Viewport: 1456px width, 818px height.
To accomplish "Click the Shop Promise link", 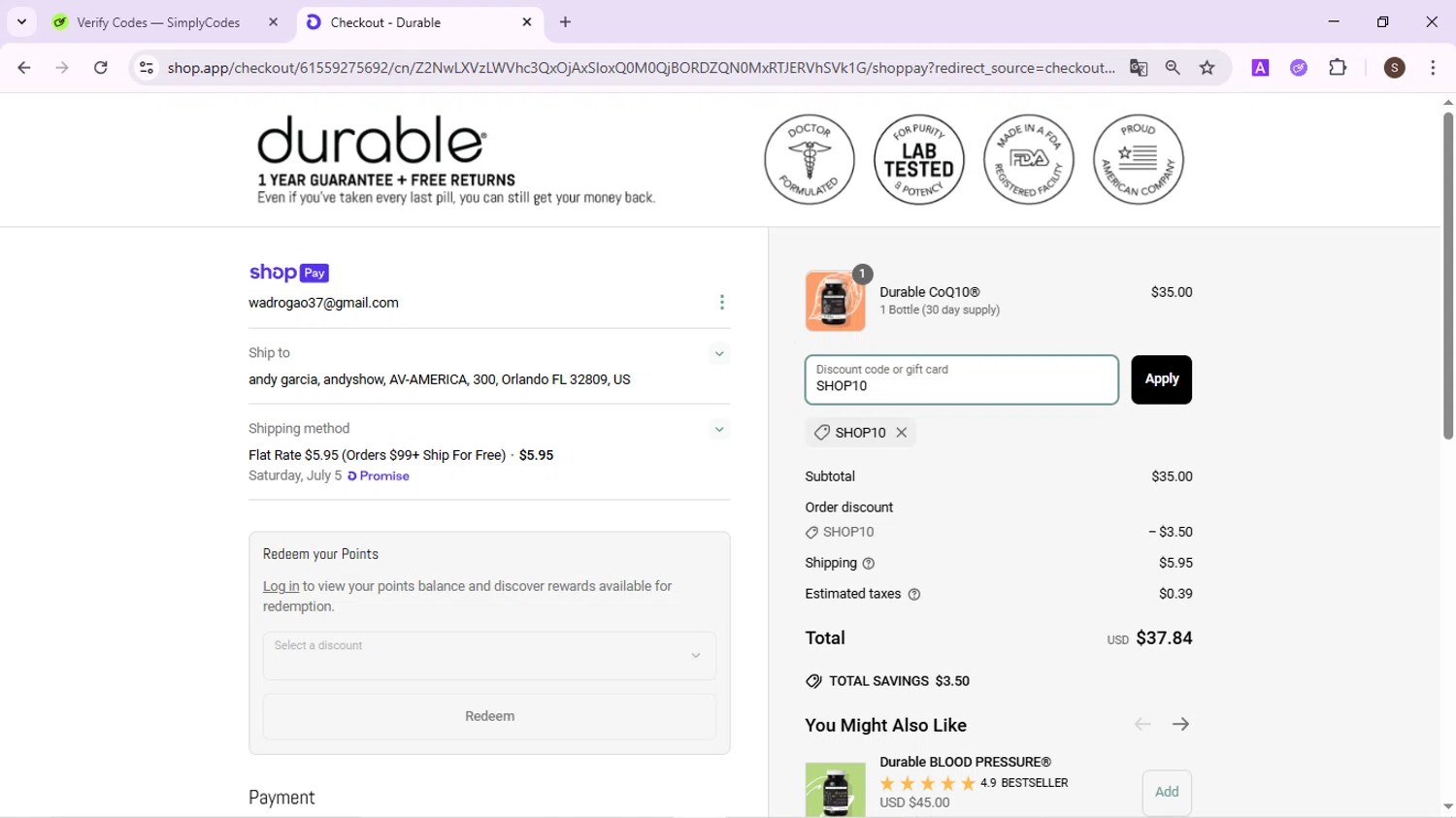I will pyautogui.click(x=379, y=476).
